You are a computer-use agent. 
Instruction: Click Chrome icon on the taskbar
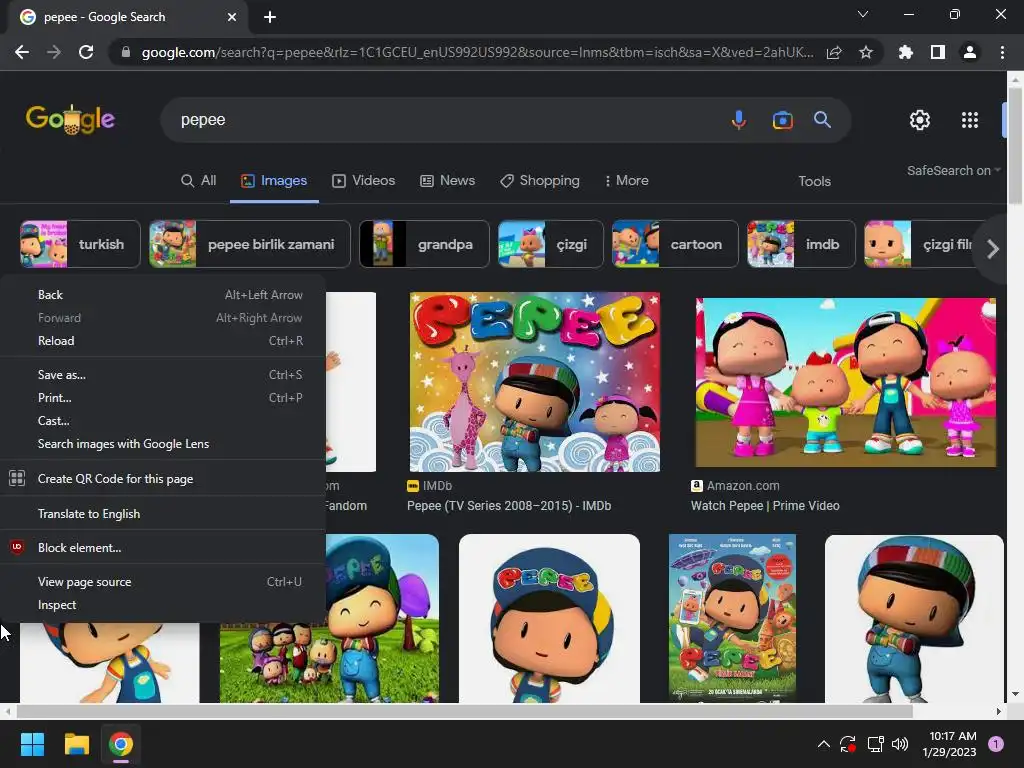(121, 744)
